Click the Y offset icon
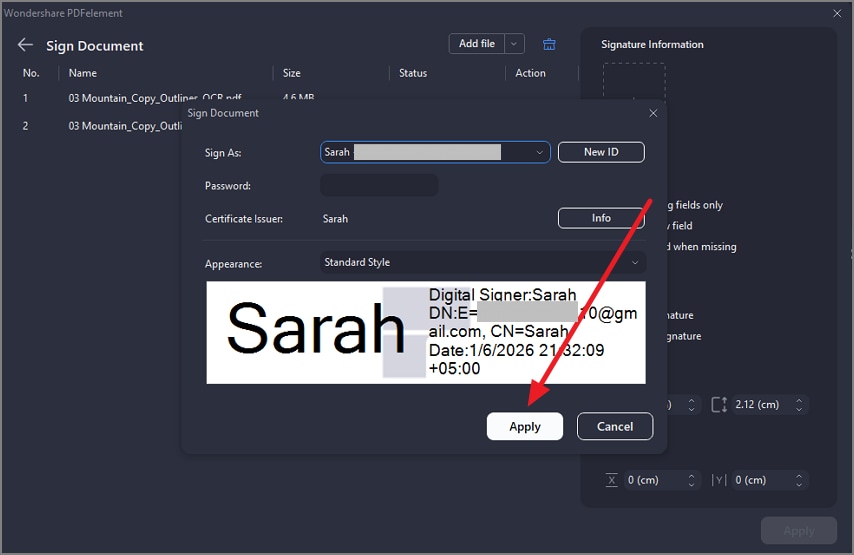The width and height of the screenshot is (854, 555). pos(719,480)
